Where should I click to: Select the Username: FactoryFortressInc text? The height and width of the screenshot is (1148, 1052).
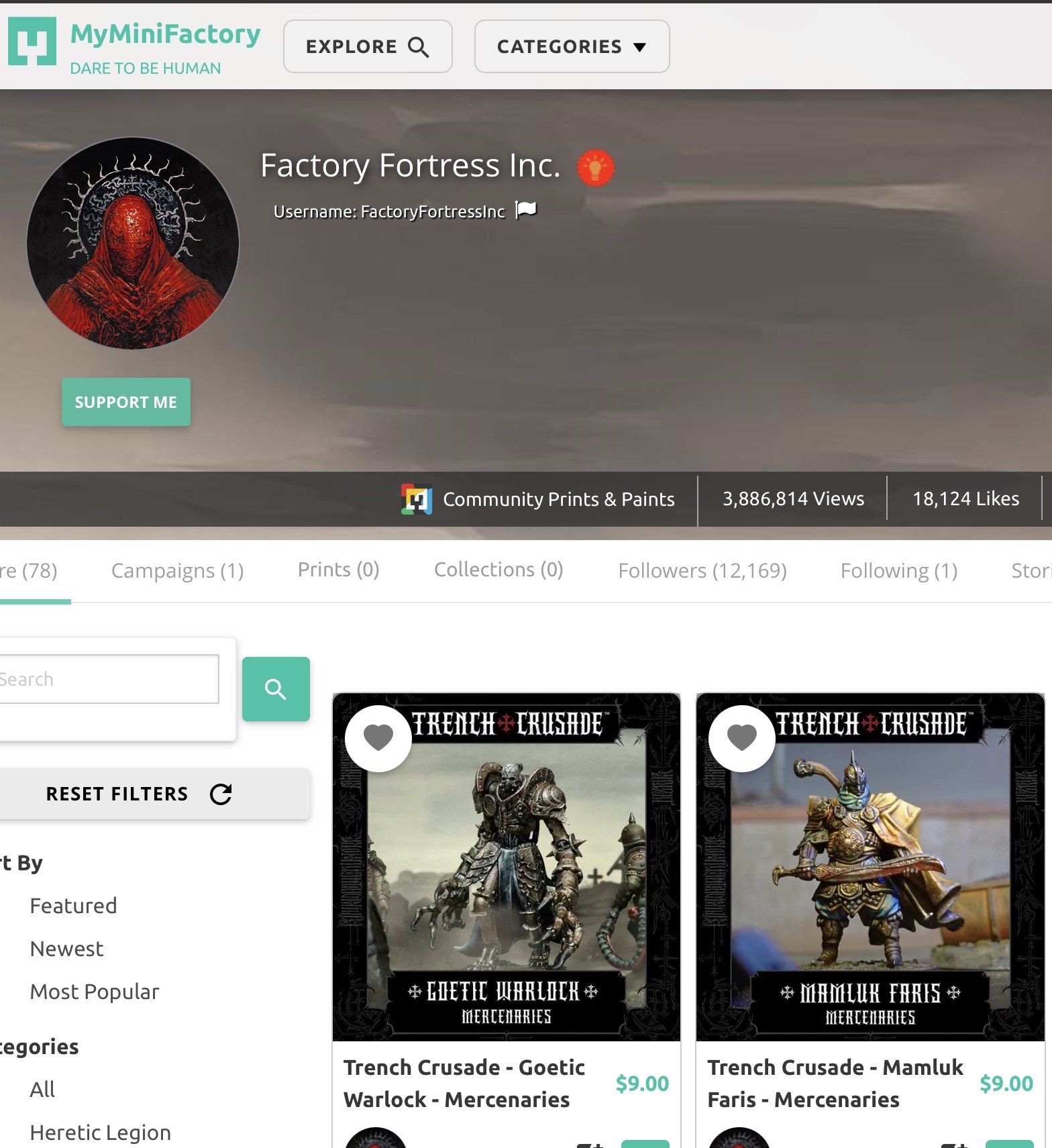389,211
